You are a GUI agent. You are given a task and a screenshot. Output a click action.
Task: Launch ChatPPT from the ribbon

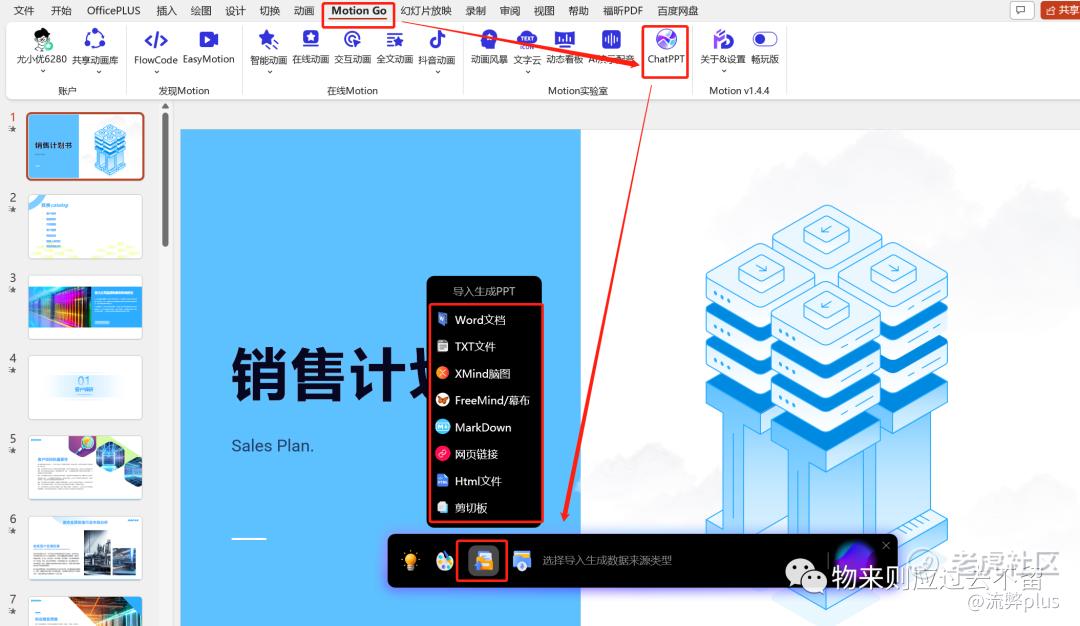coord(666,46)
